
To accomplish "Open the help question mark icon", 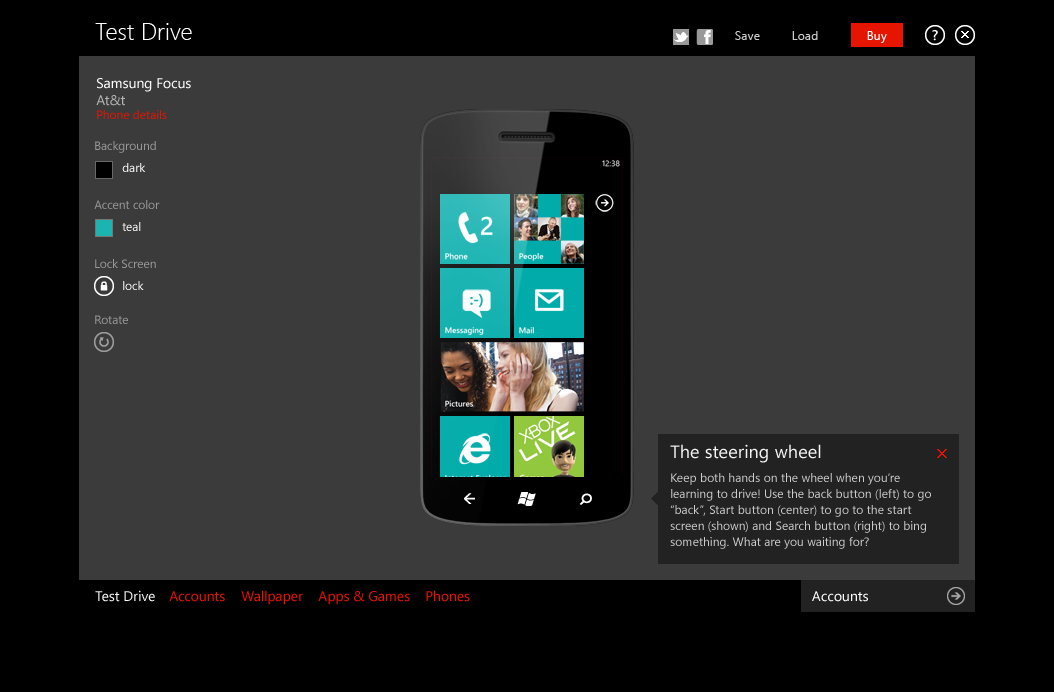I will [x=934, y=35].
